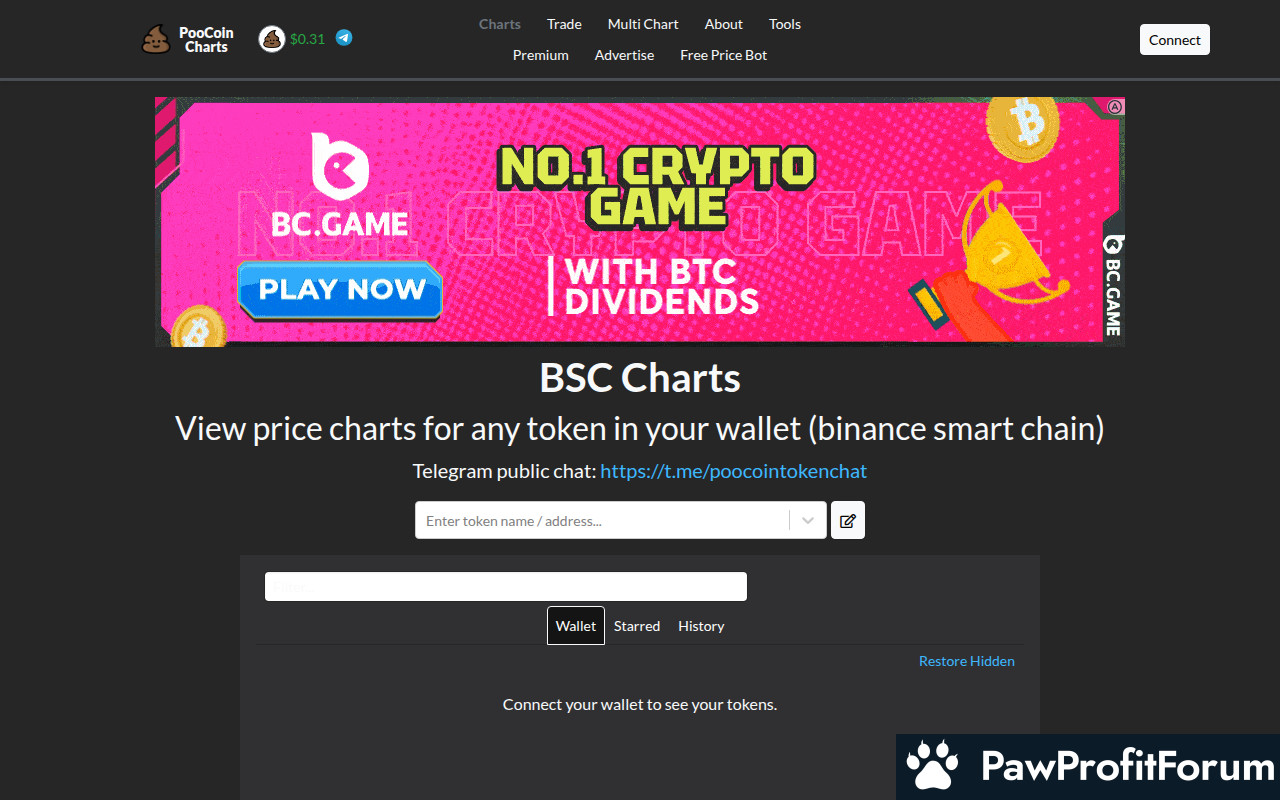Open the poocointokenchat Telegram link
This screenshot has width=1280, height=800.
733,471
